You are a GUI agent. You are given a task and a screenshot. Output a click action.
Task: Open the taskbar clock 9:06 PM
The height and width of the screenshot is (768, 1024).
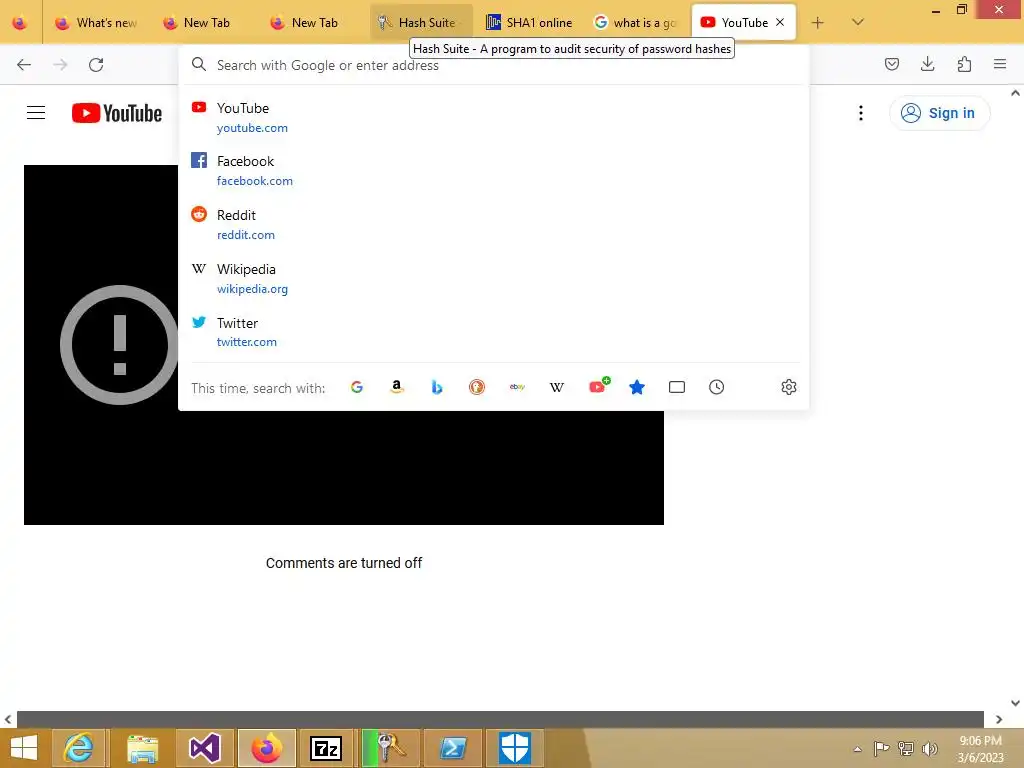[980, 749]
